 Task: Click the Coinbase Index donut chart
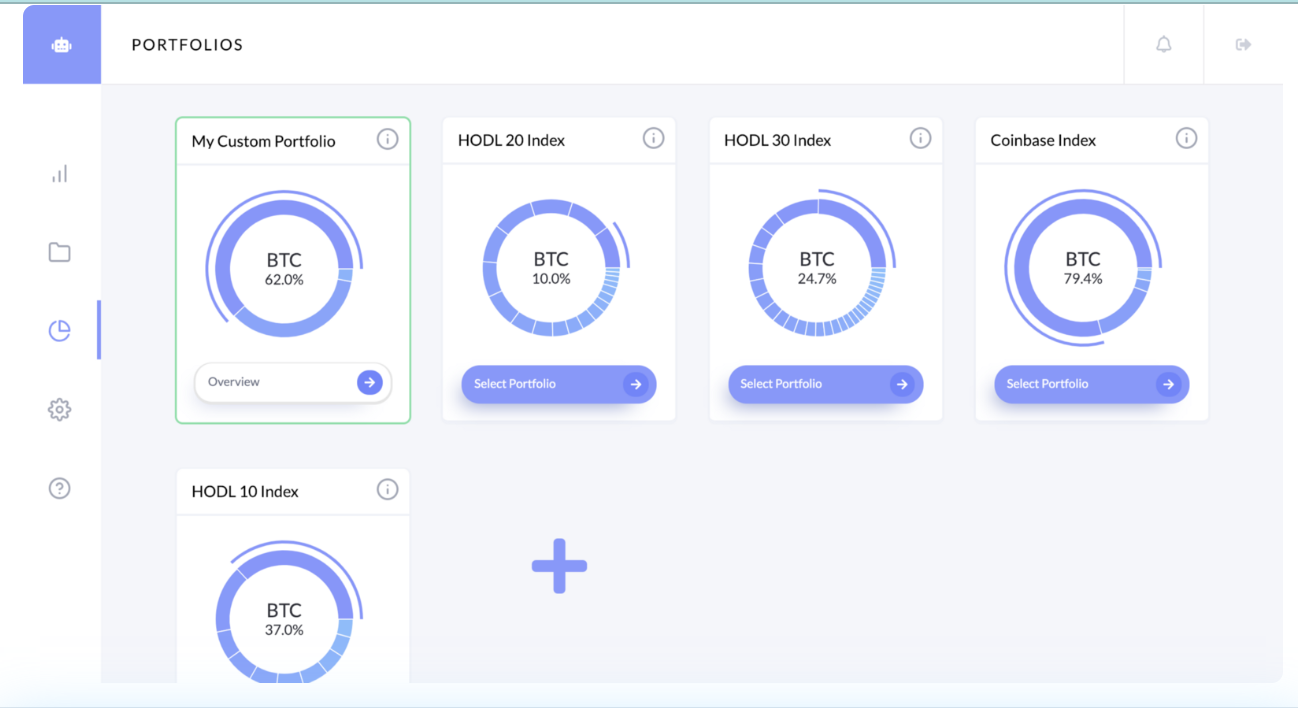[1083, 267]
